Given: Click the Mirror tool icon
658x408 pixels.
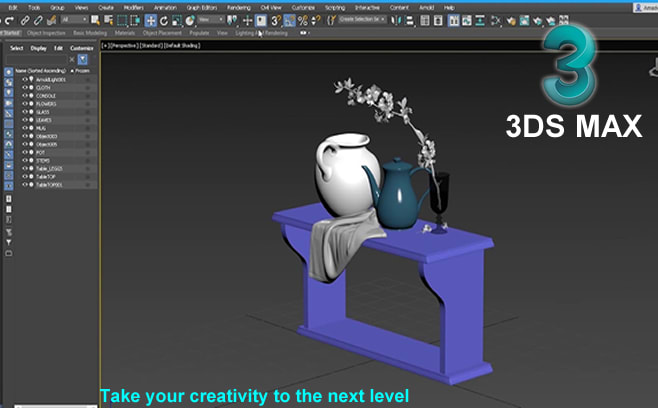Looking at the screenshot, I should tap(395, 21).
